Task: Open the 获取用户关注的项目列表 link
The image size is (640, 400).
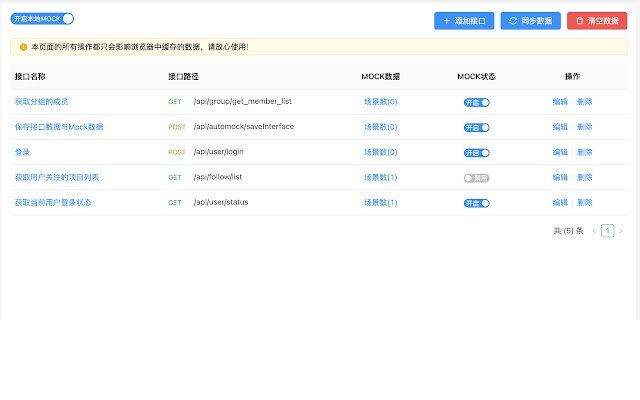Action: click(x=57, y=178)
